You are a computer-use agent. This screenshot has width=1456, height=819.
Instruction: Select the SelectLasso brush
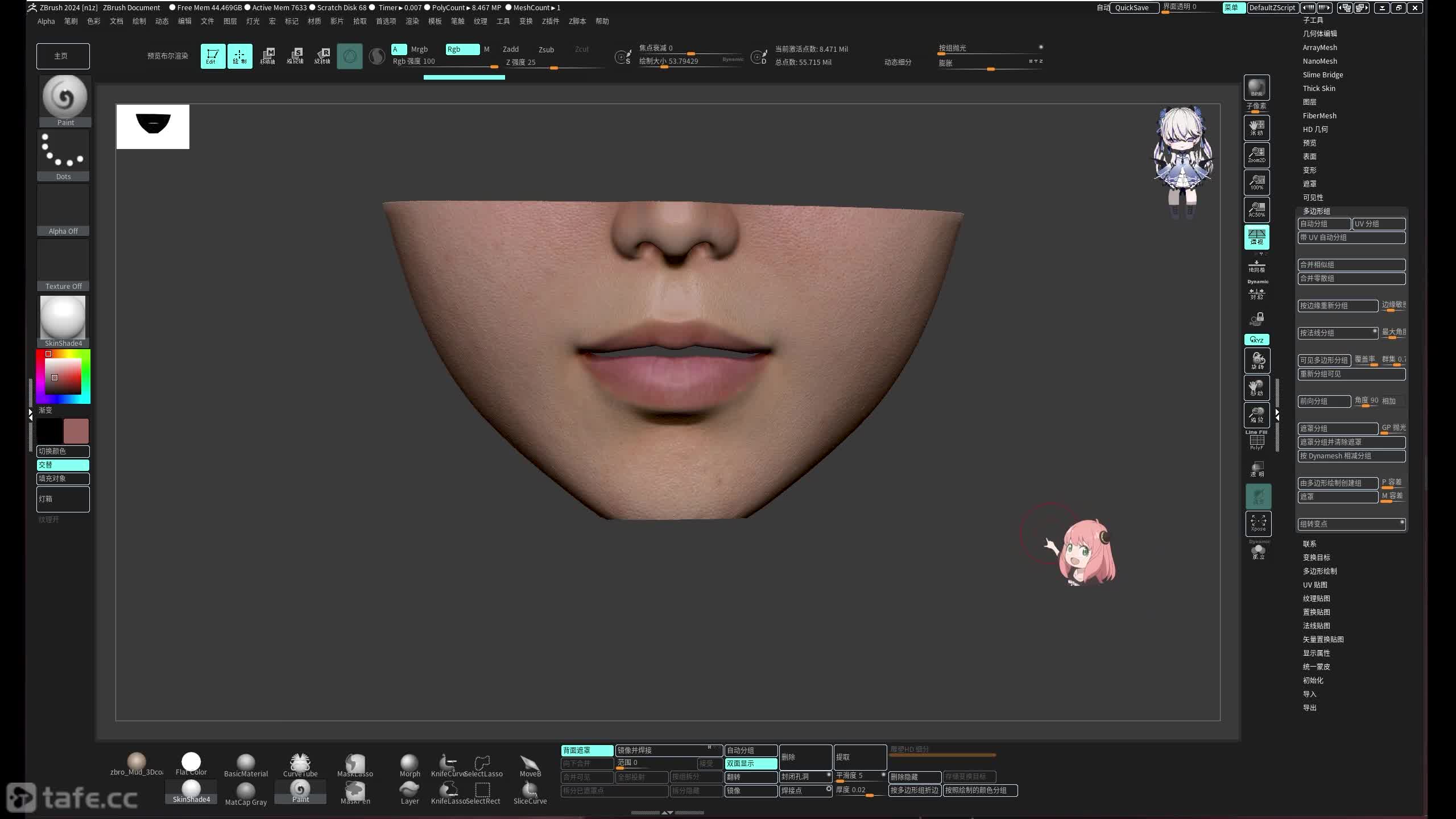pos(483,765)
